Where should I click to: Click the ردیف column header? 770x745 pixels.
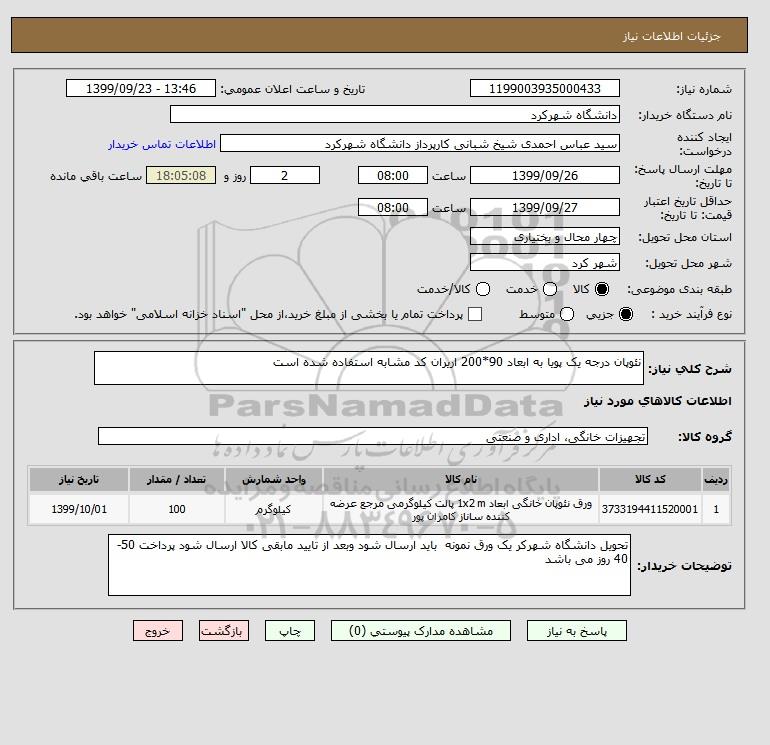point(716,479)
